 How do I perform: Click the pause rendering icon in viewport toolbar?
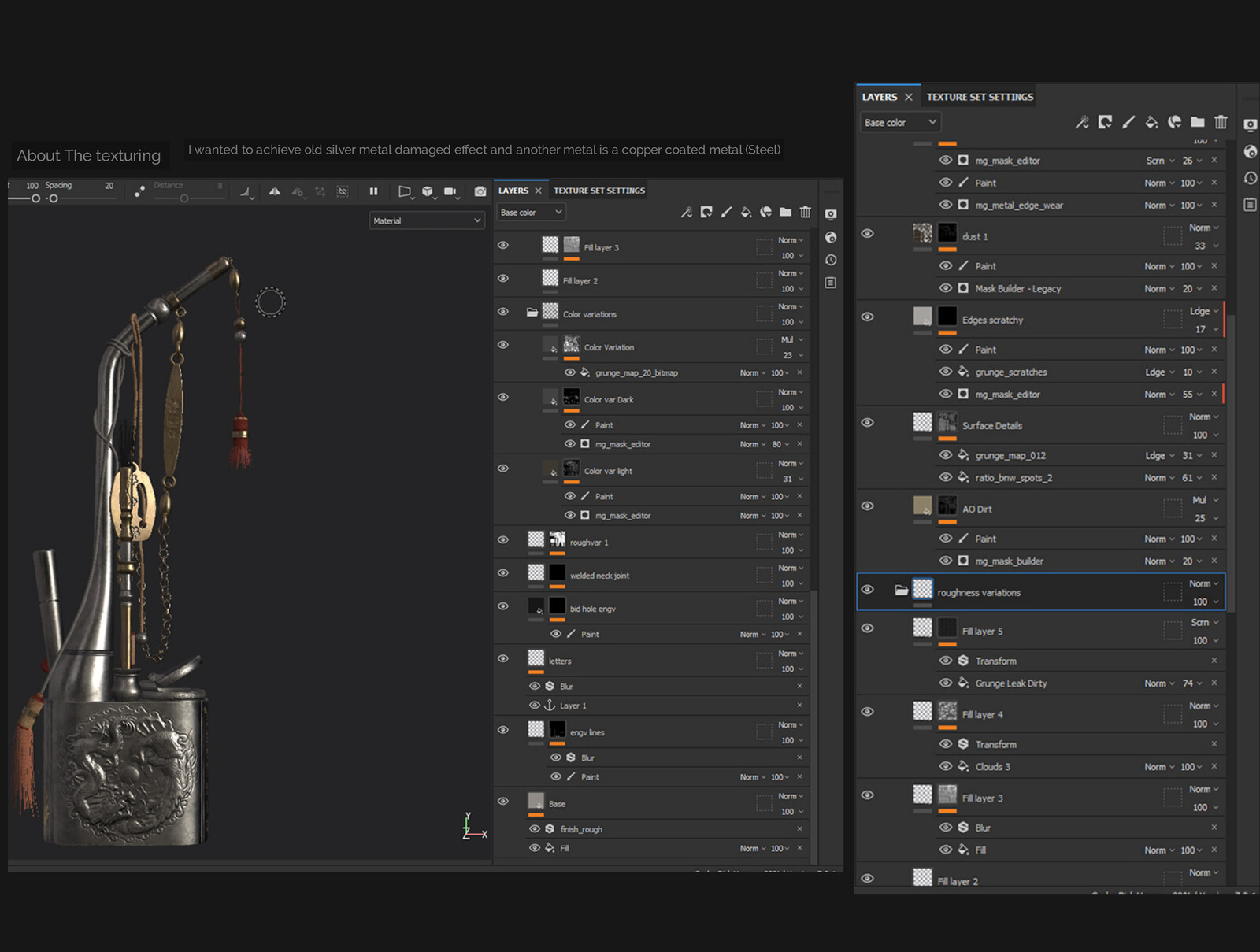(373, 191)
